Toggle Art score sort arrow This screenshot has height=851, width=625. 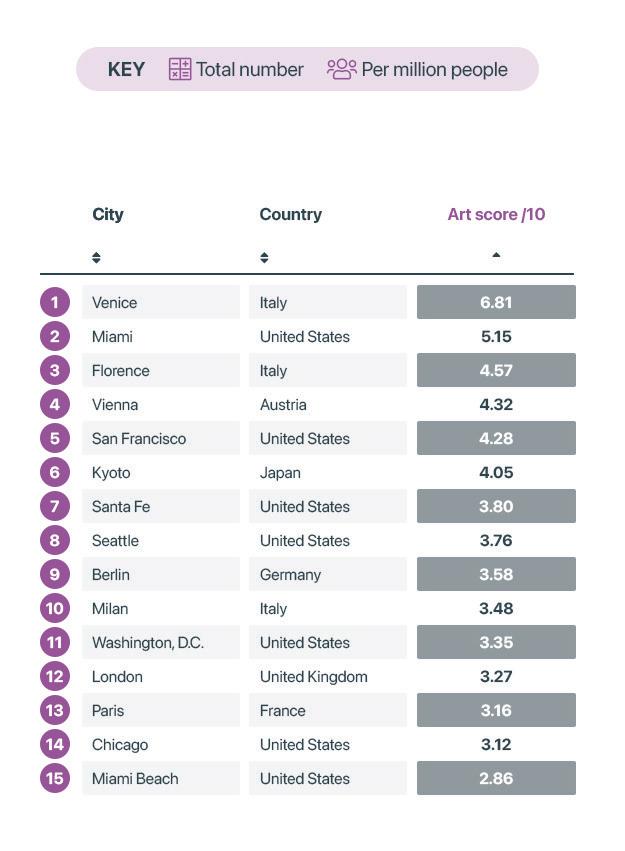coord(496,255)
